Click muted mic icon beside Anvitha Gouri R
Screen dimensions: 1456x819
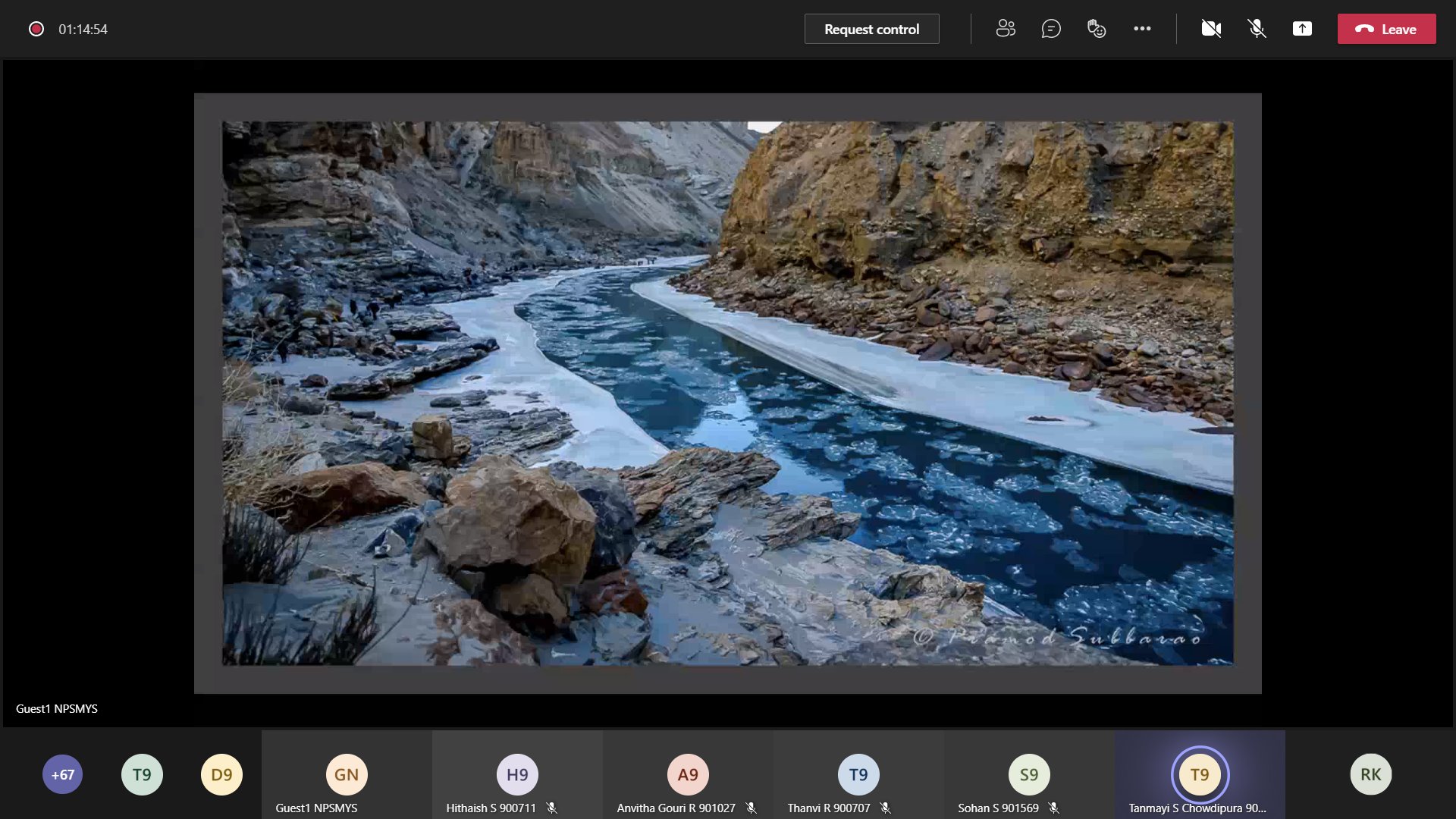pos(751,808)
